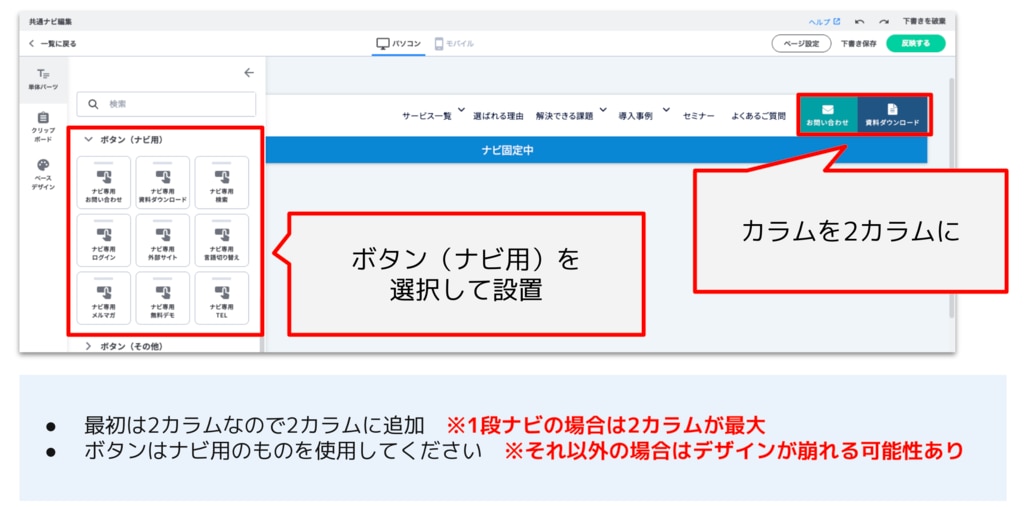Switch to the パソコン view tab

(398, 44)
